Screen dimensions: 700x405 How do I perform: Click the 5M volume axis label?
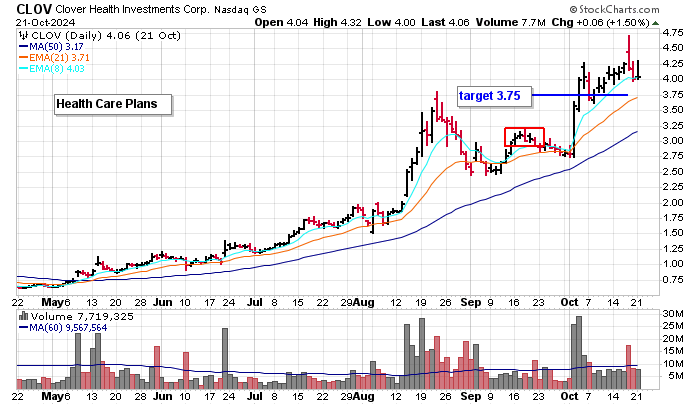tap(675, 376)
